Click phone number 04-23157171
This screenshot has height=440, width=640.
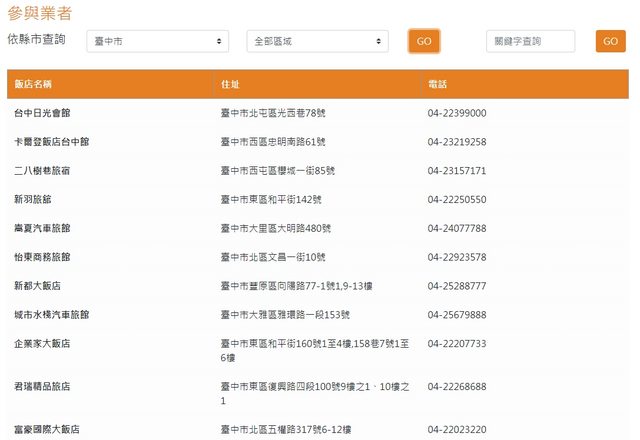(457, 171)
